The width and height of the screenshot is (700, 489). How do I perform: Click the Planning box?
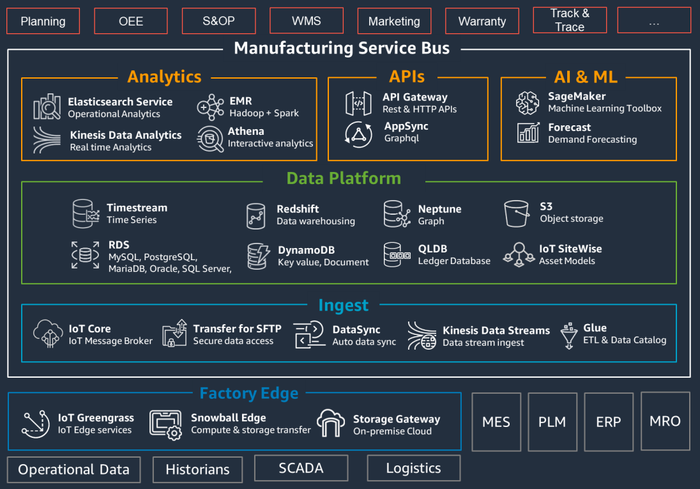[x=43, y=21]
